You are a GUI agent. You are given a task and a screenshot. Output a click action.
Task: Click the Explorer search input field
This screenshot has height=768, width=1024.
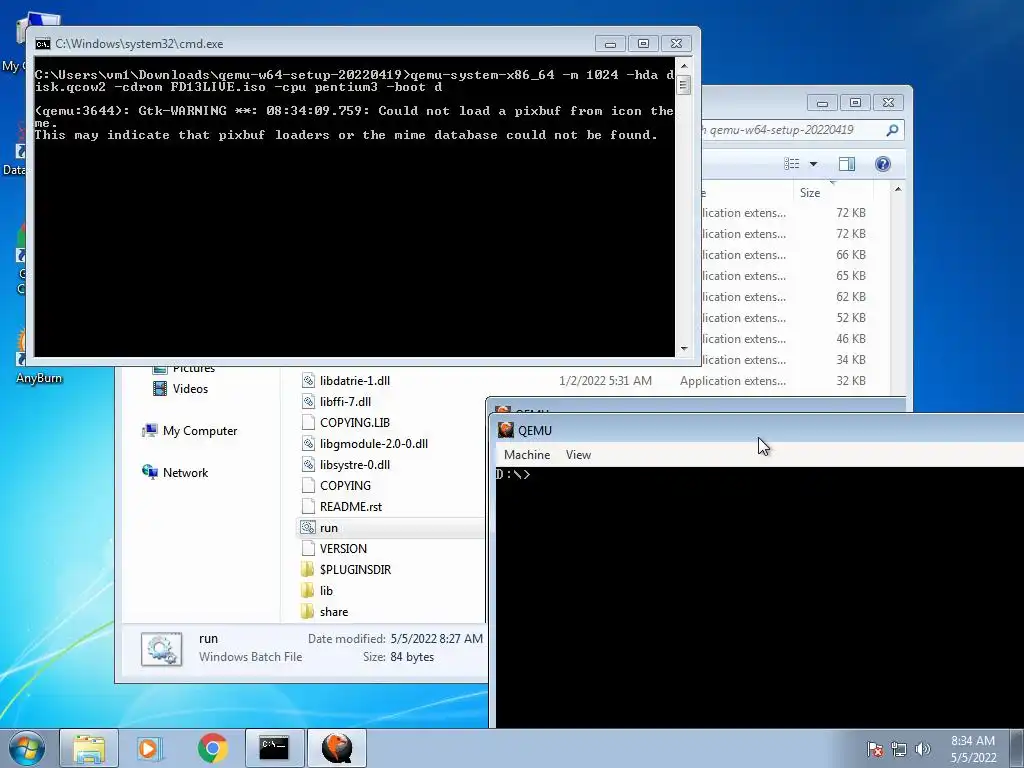click(x=793, y=130)
